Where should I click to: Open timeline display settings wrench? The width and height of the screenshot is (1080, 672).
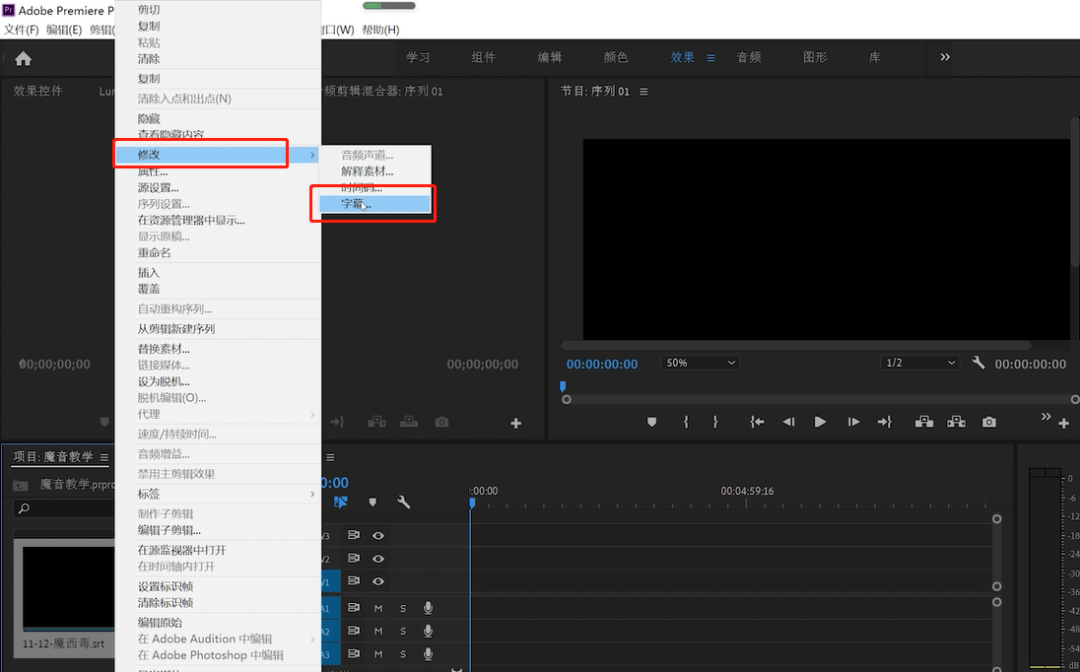[x=404, y=503]
